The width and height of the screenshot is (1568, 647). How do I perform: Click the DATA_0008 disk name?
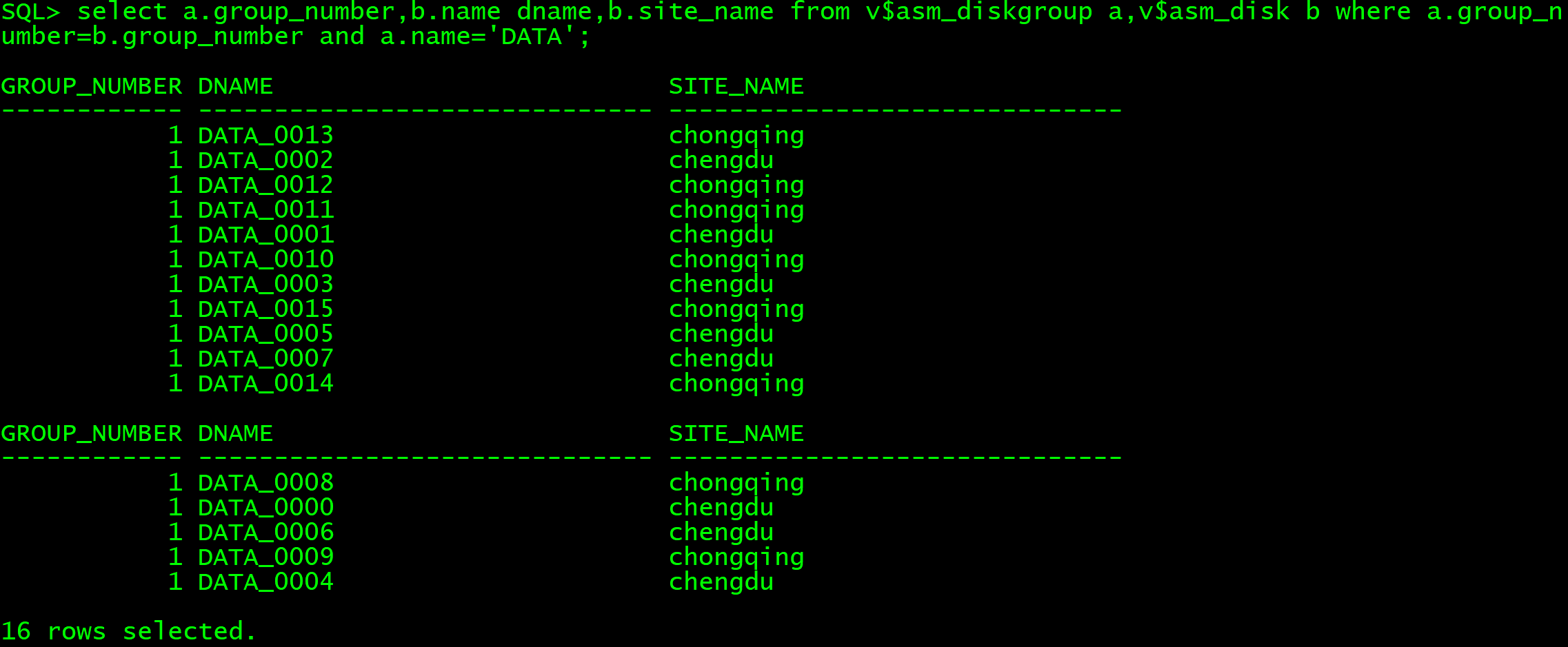[265, 483]
